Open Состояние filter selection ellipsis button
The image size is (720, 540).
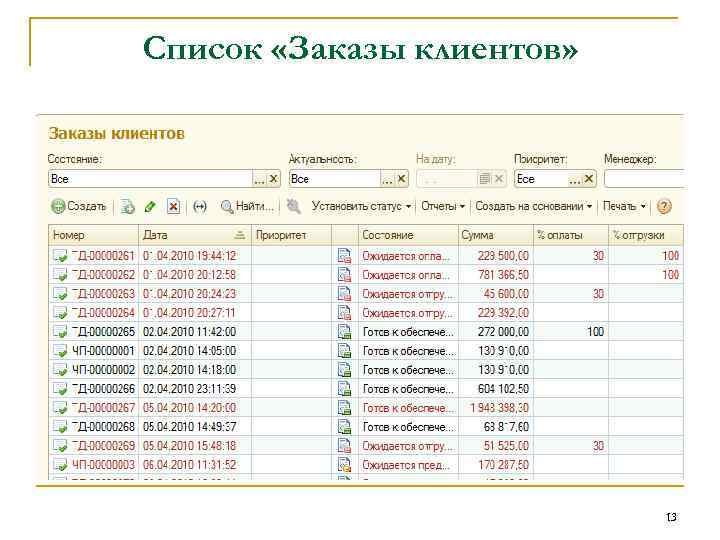click(259, 179)
